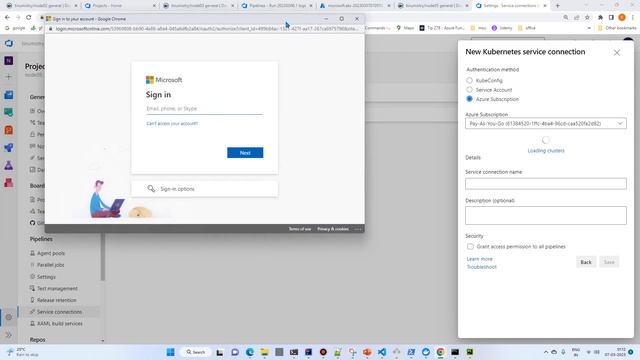Open Microsoft Edge from the taskbar

tap(249, 352)
